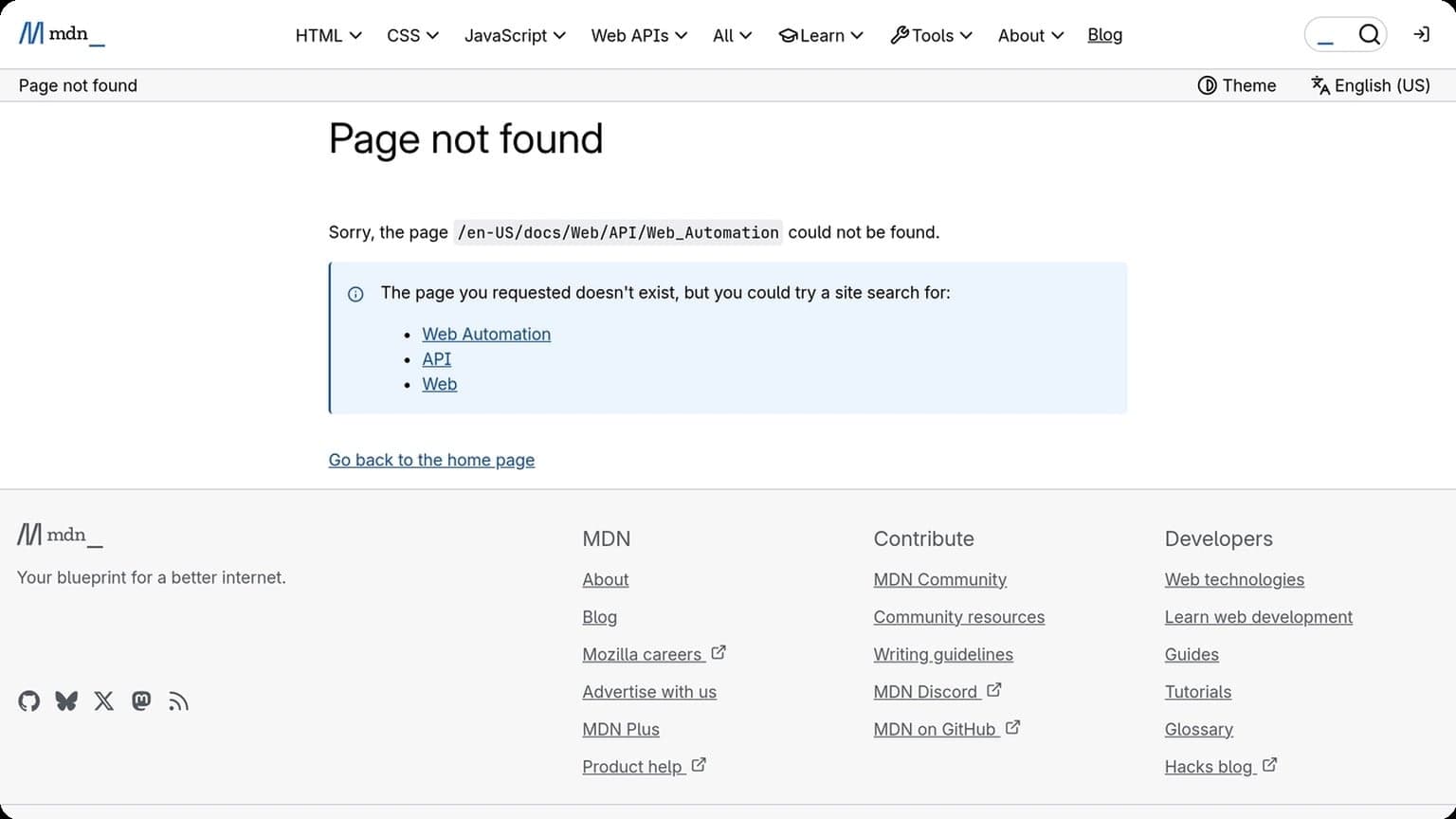Click the MDN logo in the header
This screenshot has width=1456, height=819.
(62, 34)
